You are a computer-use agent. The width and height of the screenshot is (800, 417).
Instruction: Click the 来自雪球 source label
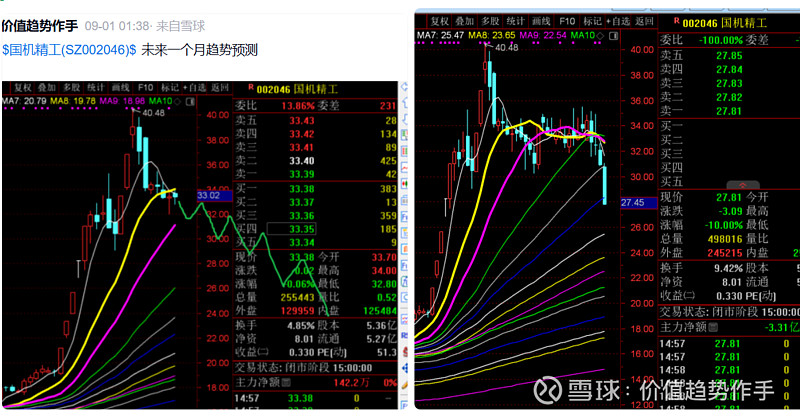coord(180,26)
